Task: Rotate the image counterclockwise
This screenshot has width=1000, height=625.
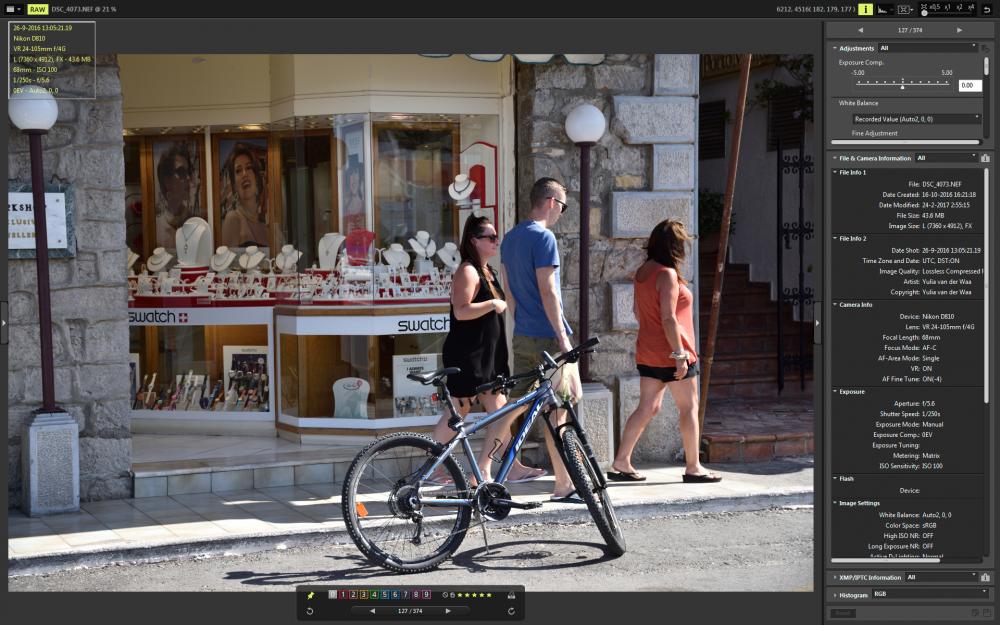Action: coord(310,611)
